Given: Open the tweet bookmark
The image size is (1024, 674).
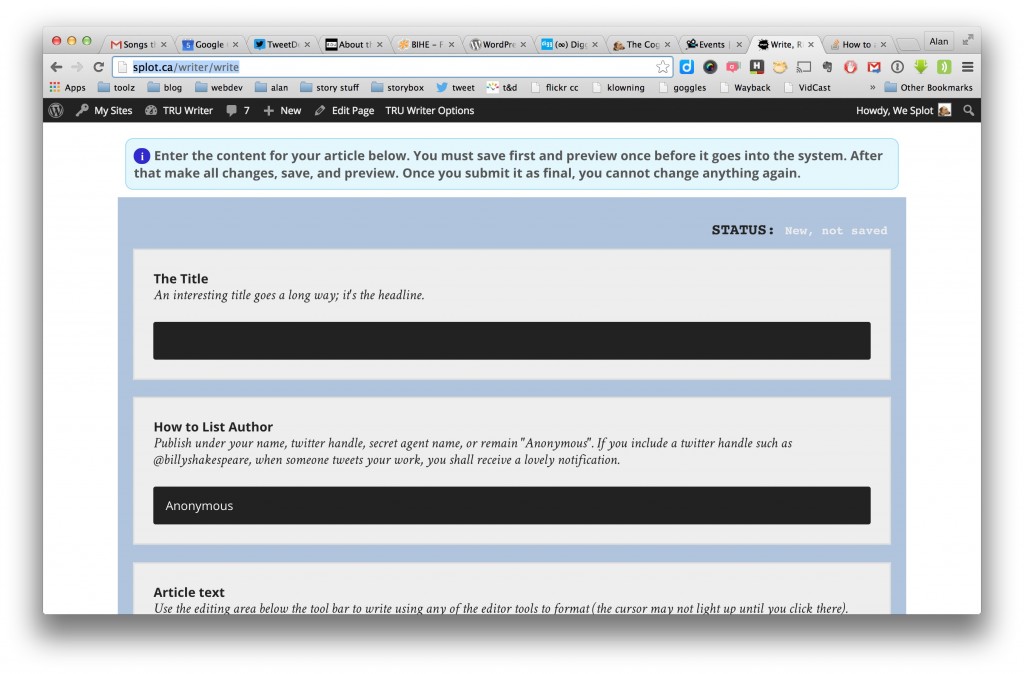Looking at the screenshot, I should point(456,88).
